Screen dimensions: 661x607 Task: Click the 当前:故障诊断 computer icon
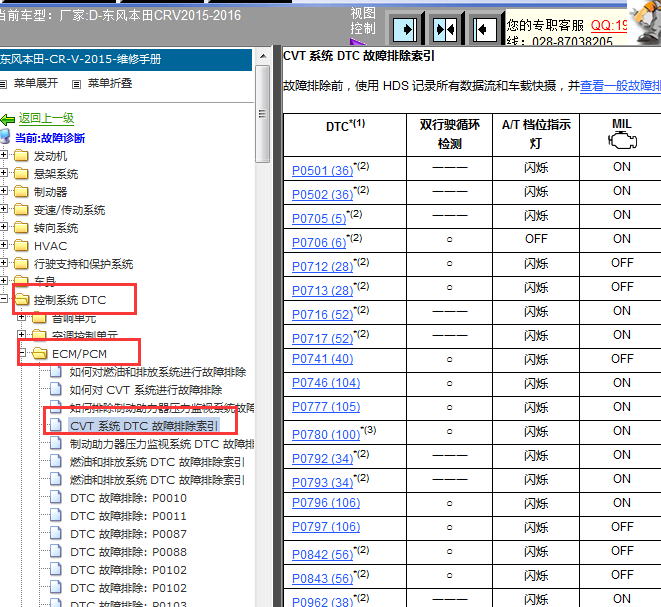pyautogui.click(x=5, y=137)
